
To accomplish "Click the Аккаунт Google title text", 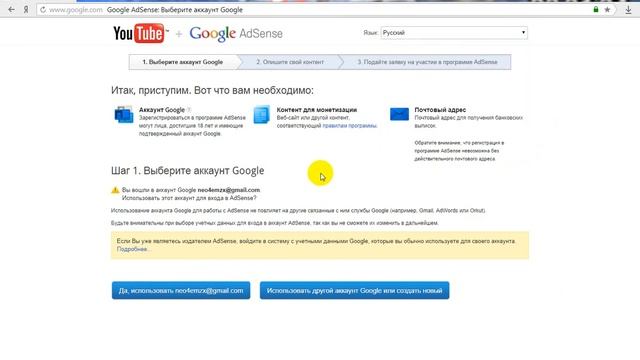I will click(x=162, y=110).
